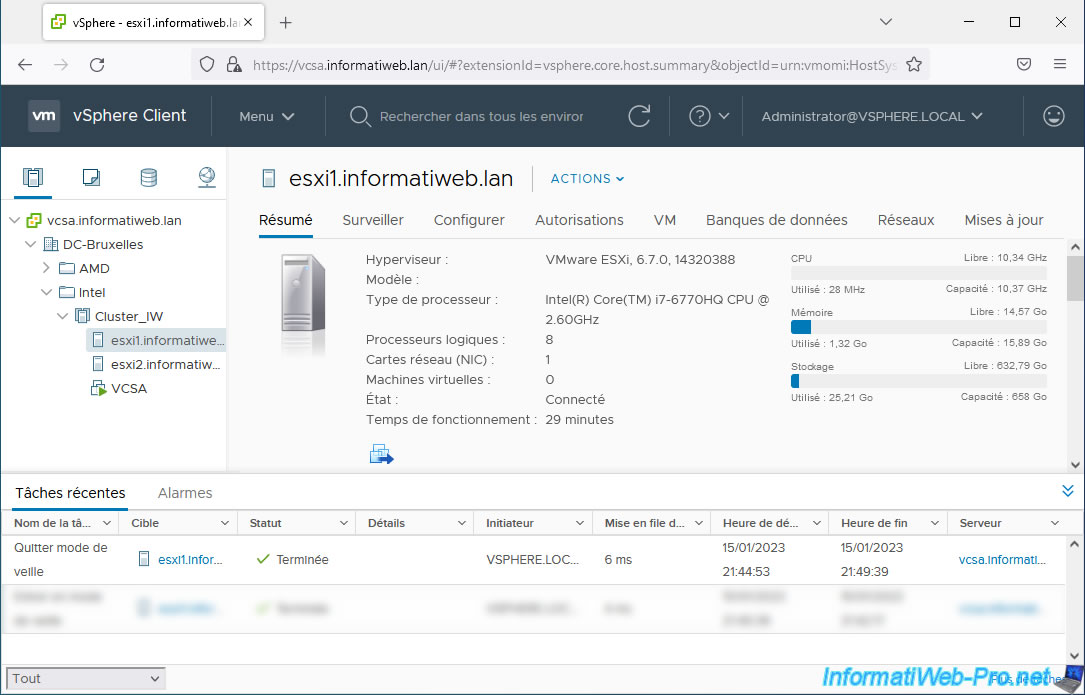Switch to the Réseaux tab
The height and width of the screenshot is (695, 1085).
pyautogui.click(x=906, y=220)
